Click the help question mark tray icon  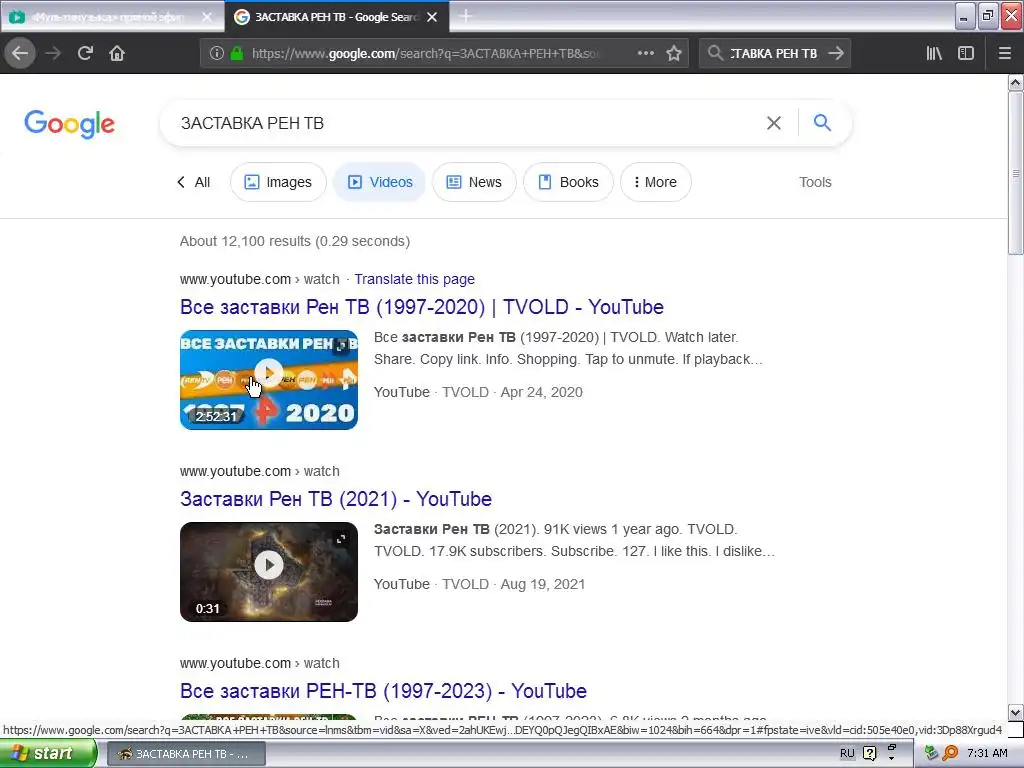point(870,754)
